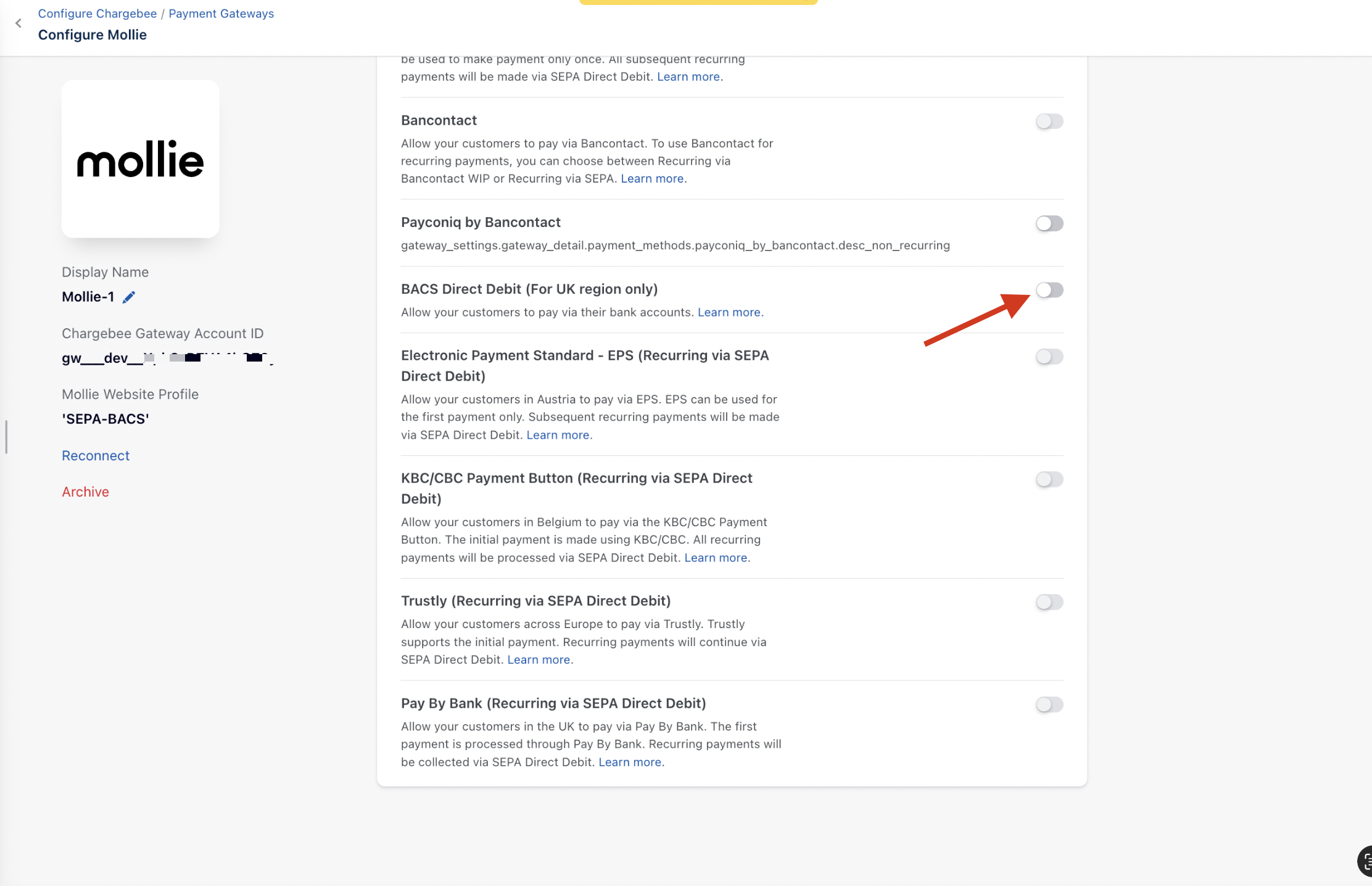Go to Payment Gateways breadcrumb
Viewport: 1372px width, 886px height.
click(x=221, y=14)
